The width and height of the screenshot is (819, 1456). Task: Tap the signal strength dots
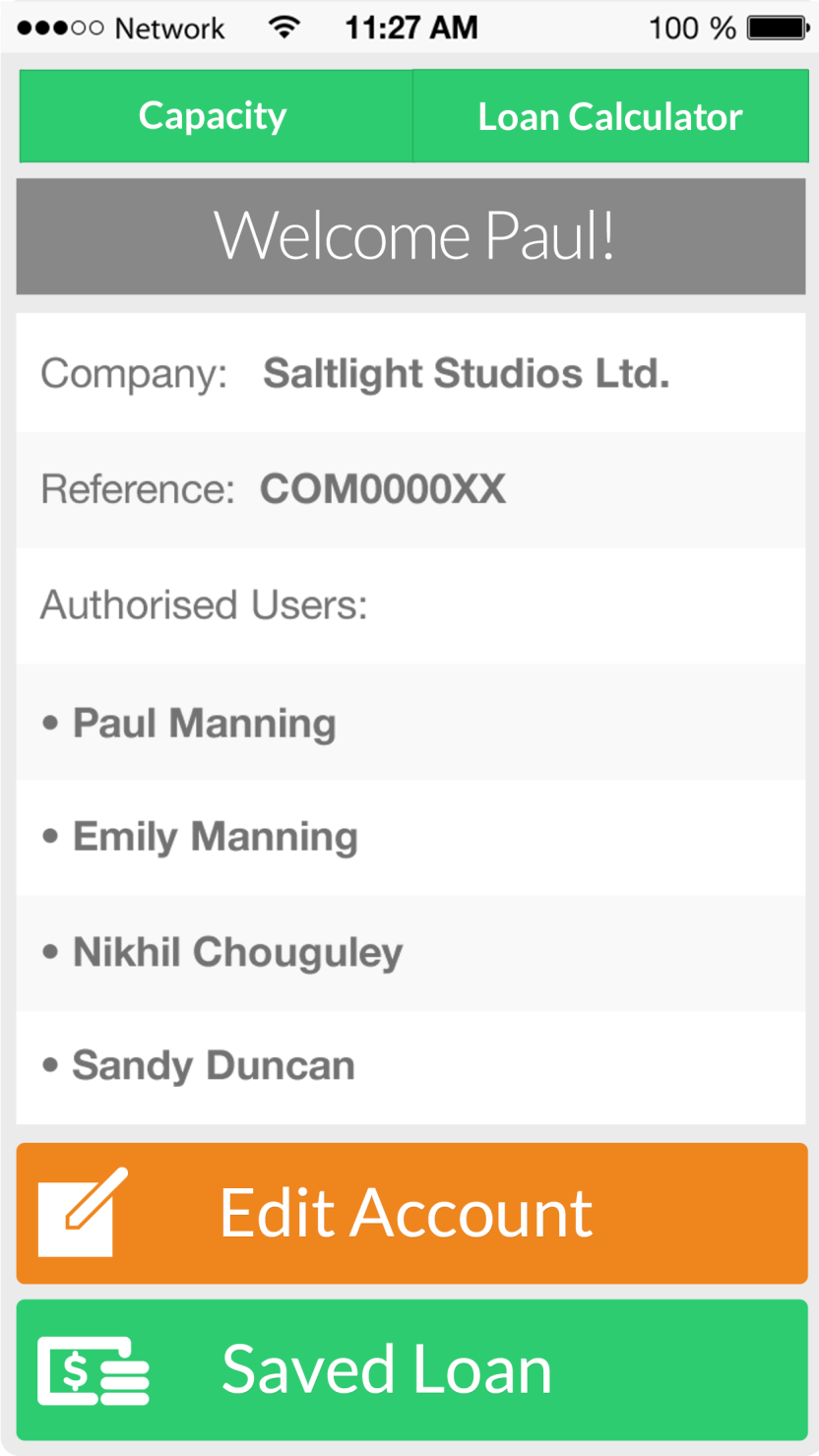[x=60, y=29]
